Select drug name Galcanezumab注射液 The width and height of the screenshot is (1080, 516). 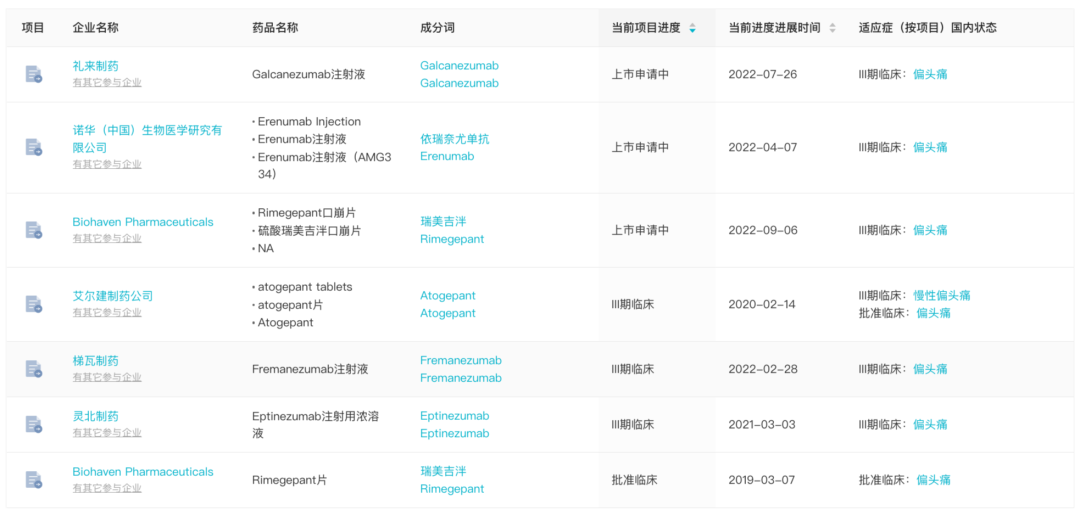coord(309,74)
